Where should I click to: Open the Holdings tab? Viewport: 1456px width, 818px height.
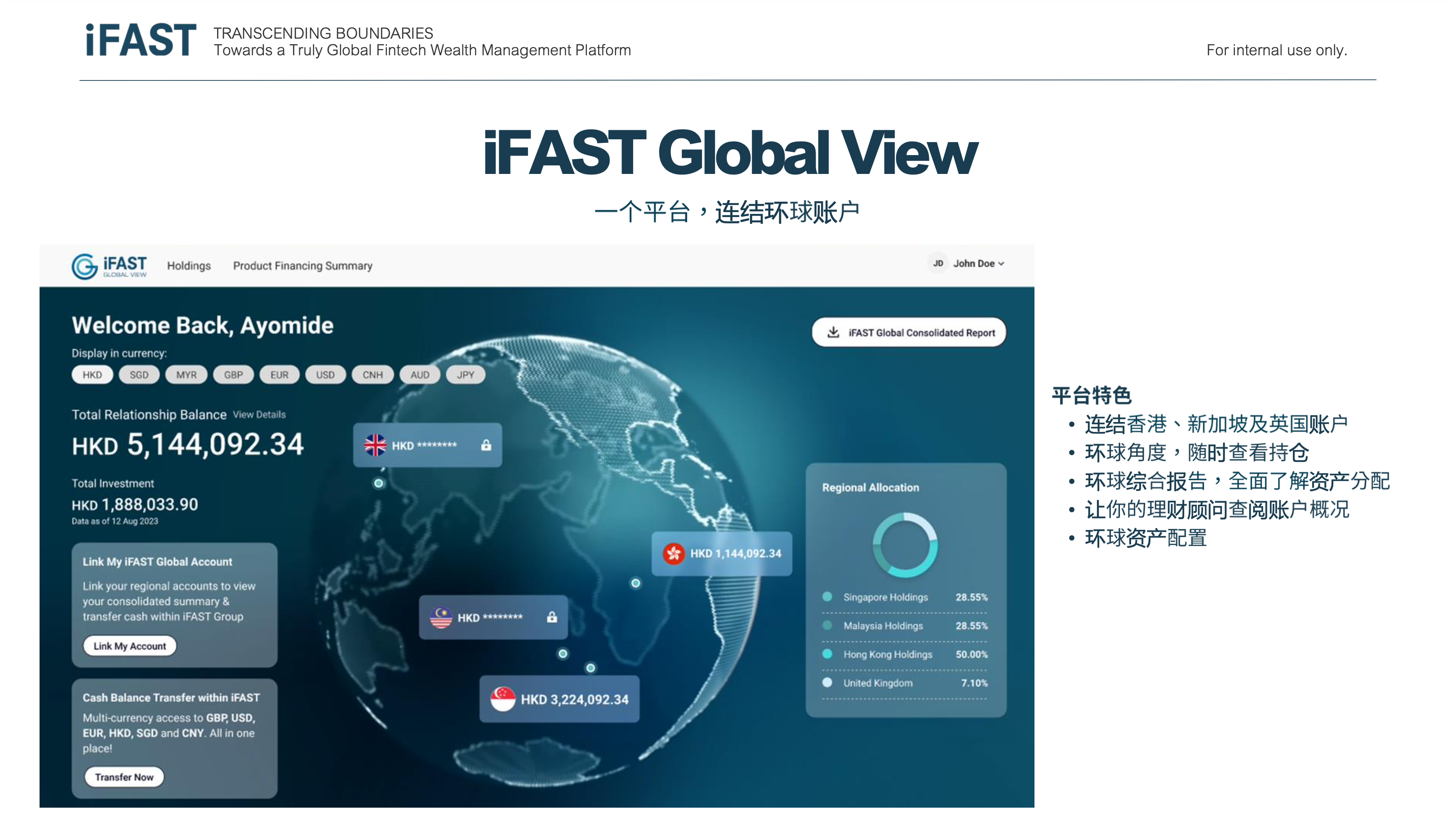(189, 266)
